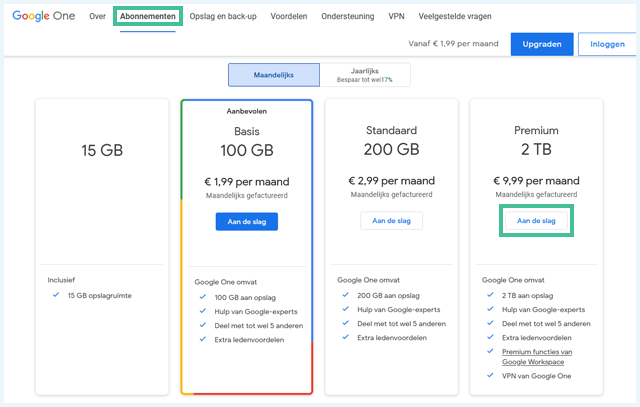Click the 'Vanaf € 1,99 per maand' text
The image size is (640, 407).
[x=453, y=44]
